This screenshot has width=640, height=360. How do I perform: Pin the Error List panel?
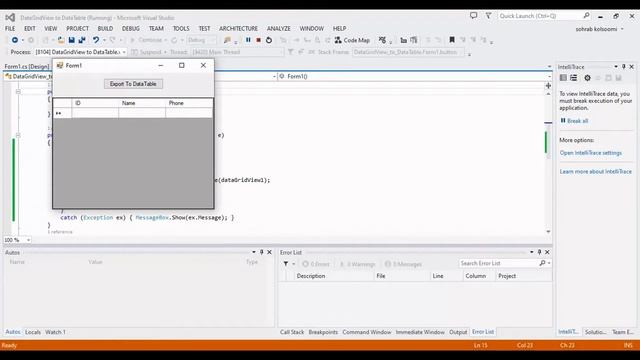click(539, 252)
